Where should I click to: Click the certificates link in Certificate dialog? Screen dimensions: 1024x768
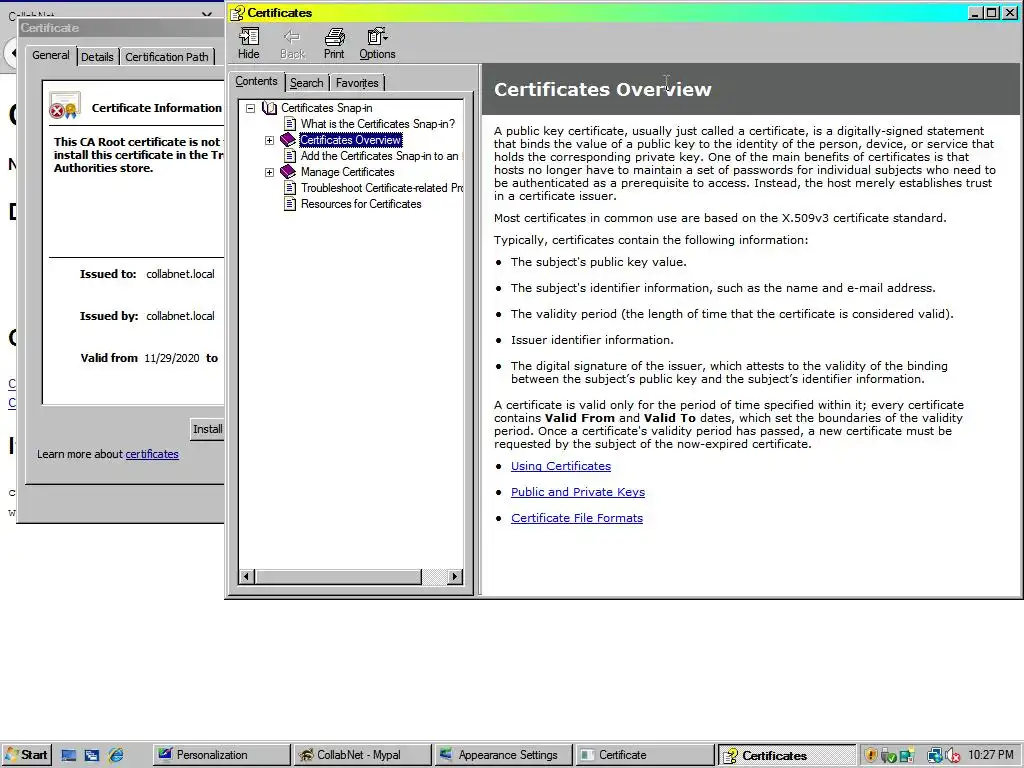click(152, 454)
